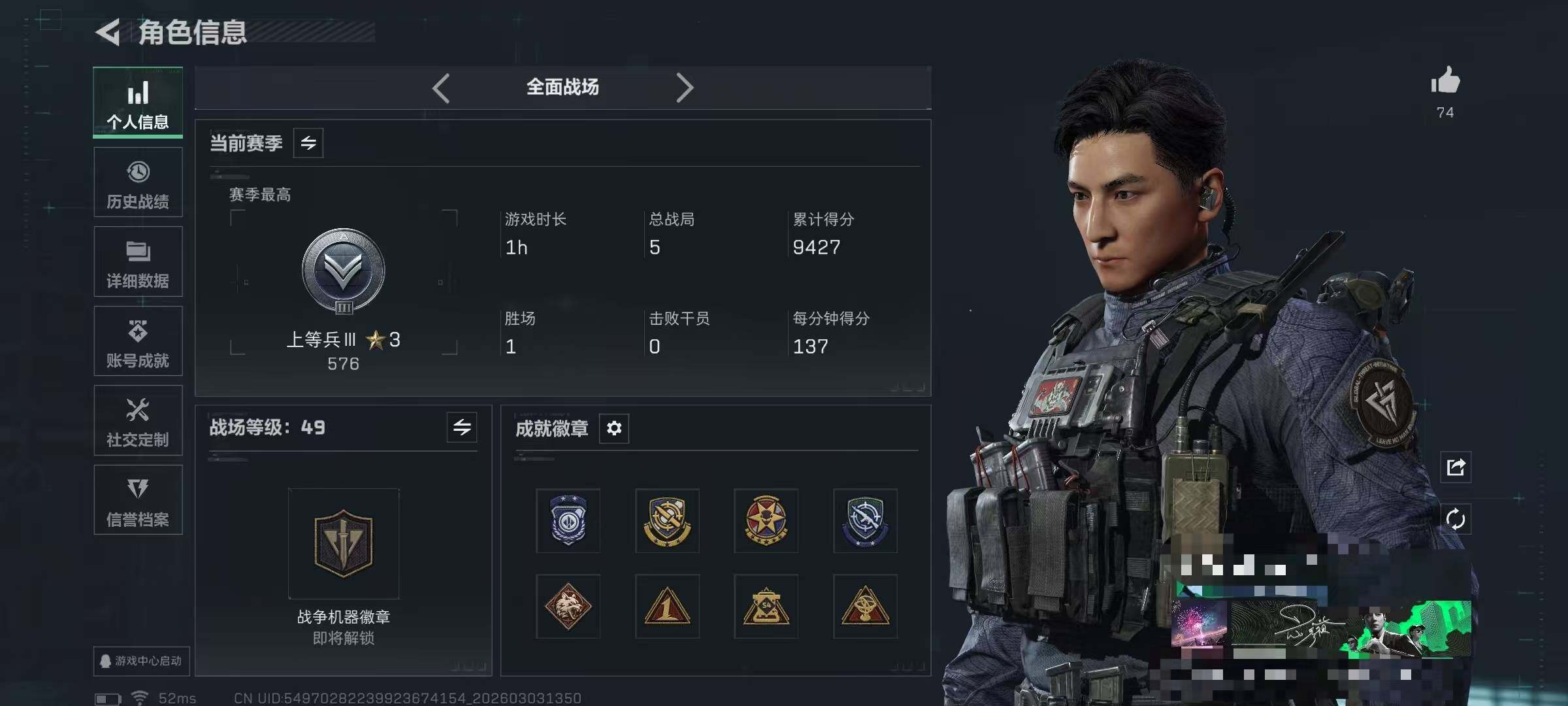Open the 历史战绩 tab
This screenshot has width=1568, height=706.
pyautogui.click(x=138, y=182)
